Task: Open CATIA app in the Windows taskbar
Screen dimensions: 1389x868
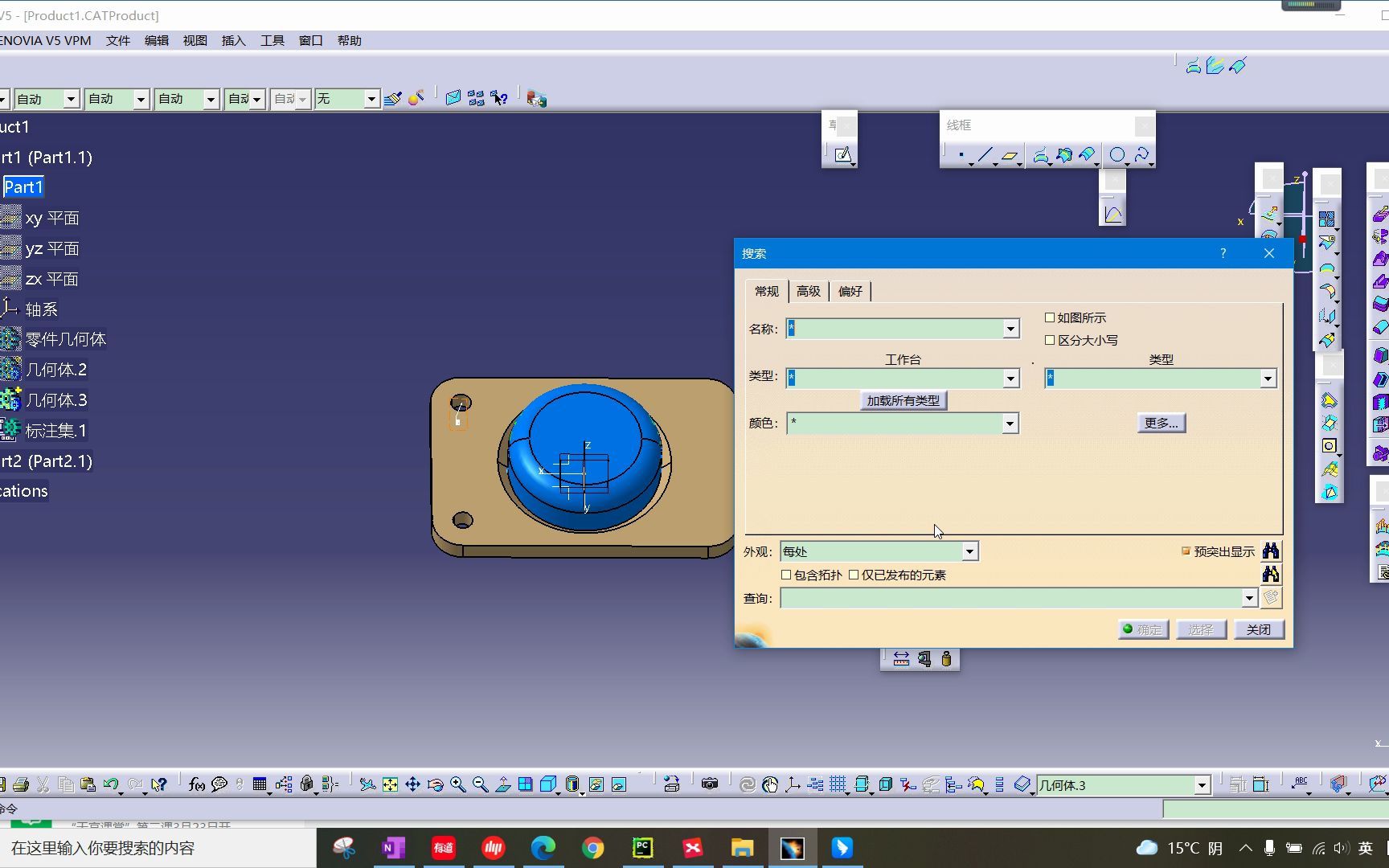Action: (x=792, y=848)
